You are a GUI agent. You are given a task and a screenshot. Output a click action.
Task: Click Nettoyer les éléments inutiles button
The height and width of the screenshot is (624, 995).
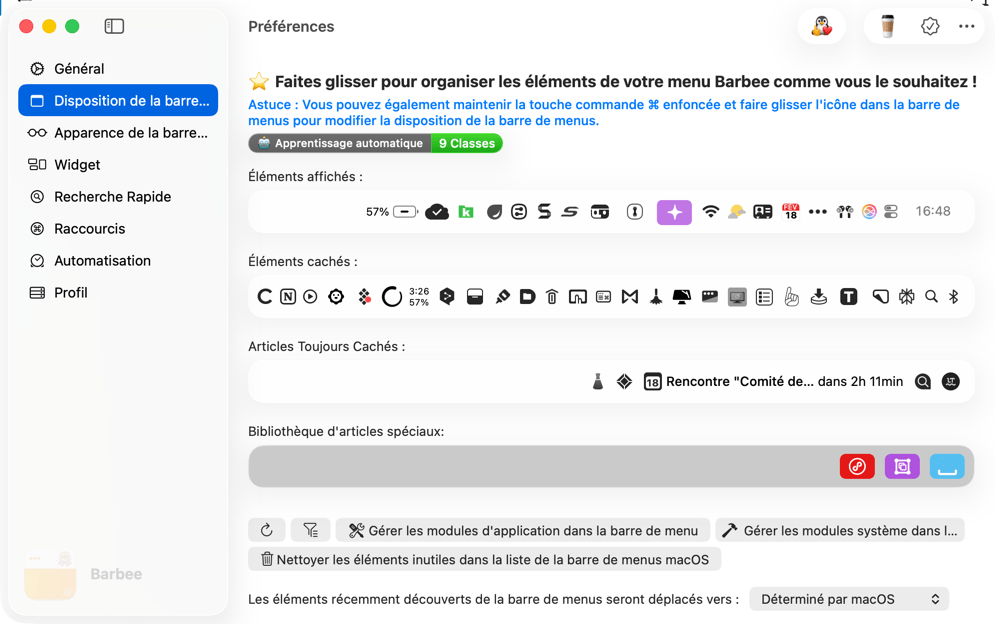[484, 559]
